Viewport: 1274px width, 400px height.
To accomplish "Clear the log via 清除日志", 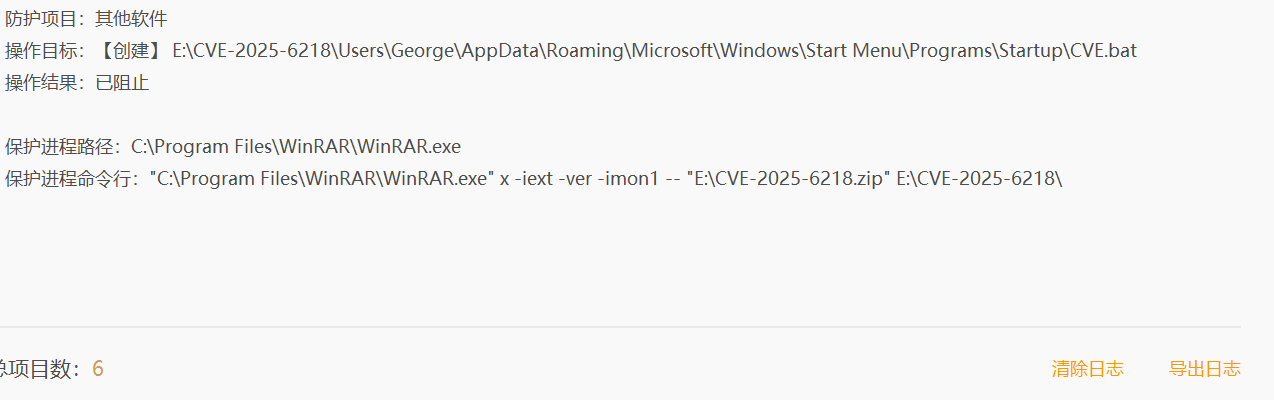I will tap(1087, 369).
